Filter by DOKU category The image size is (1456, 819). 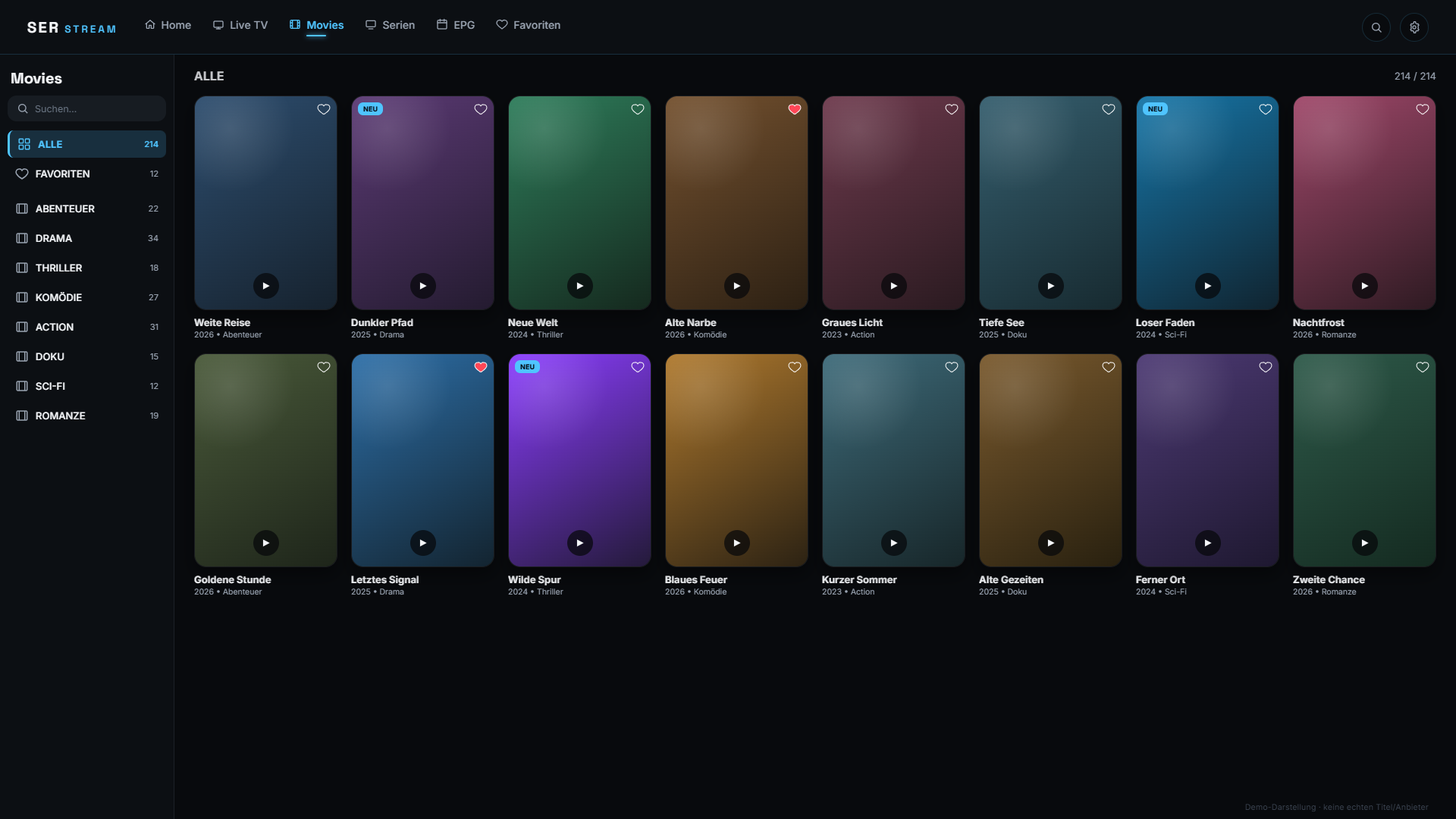coord(87,356)
